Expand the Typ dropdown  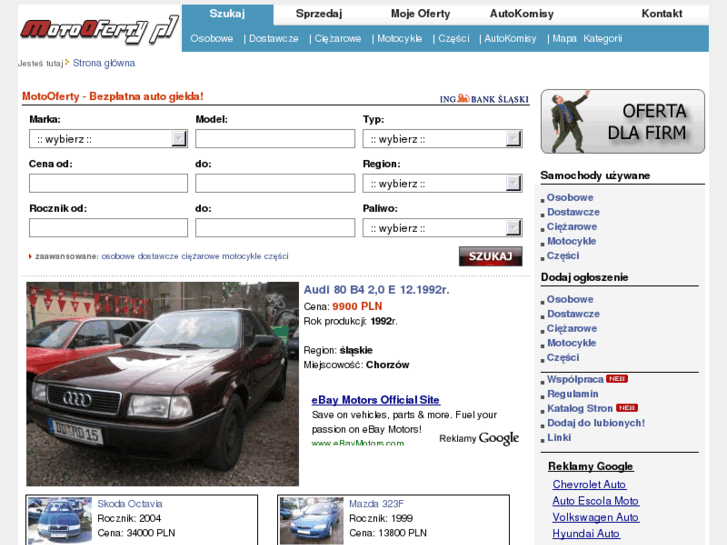click(442, 139)
